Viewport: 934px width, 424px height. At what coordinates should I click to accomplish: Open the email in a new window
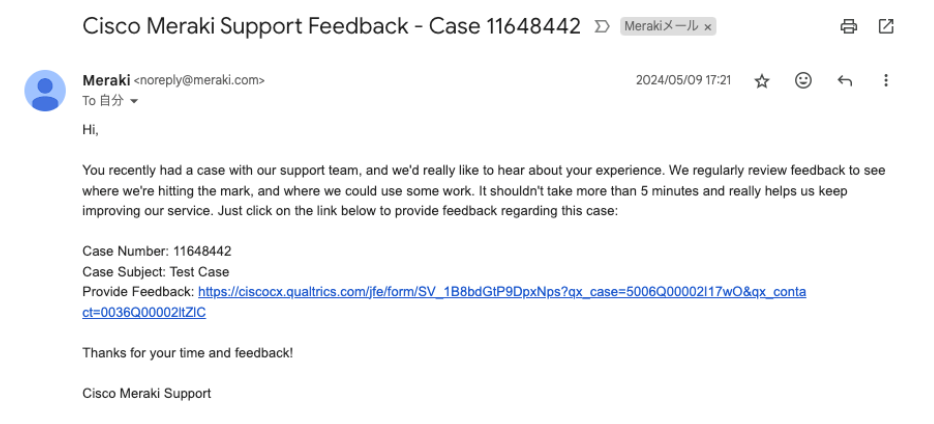(886, 27)
